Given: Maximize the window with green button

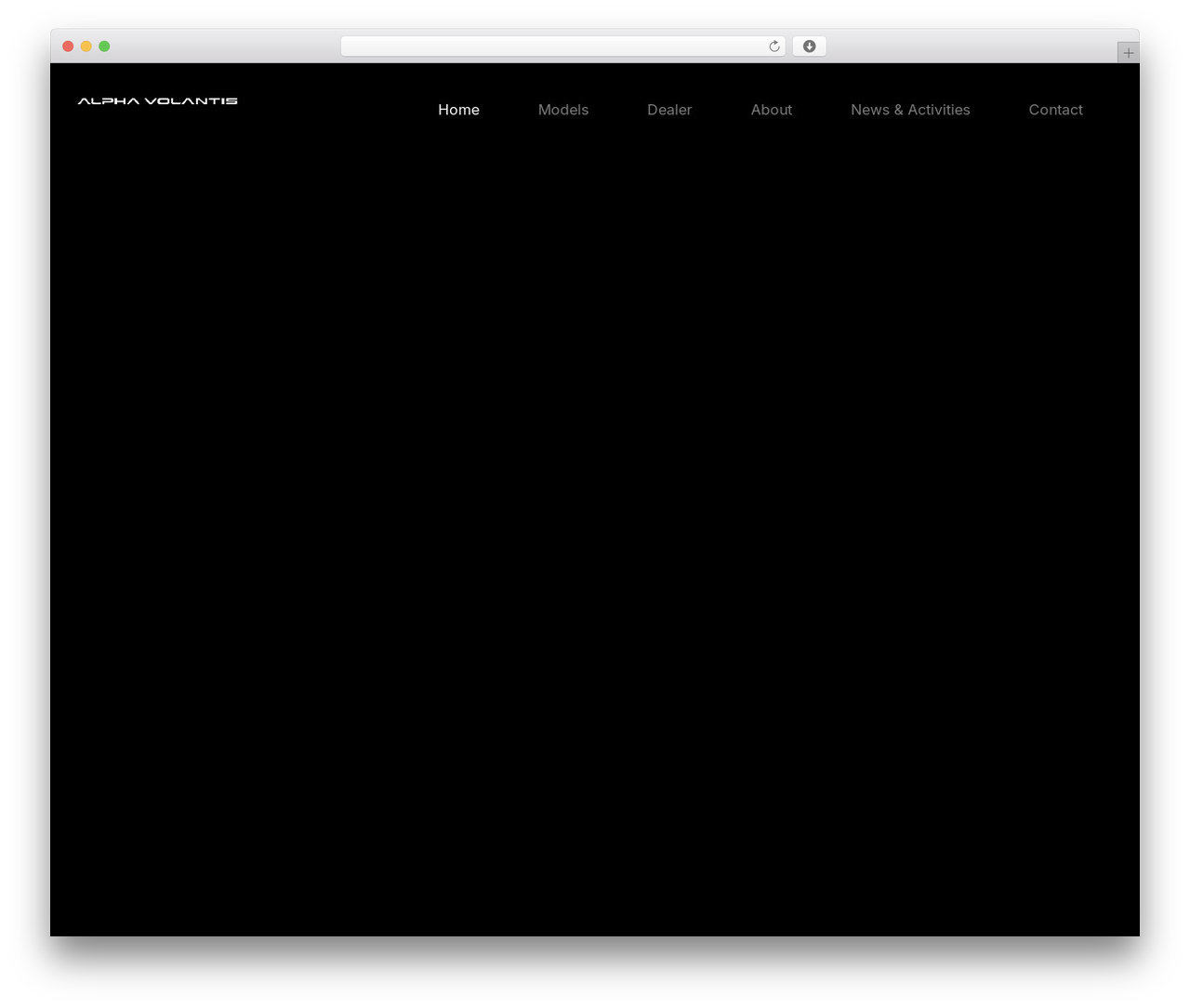Looking at the screenshot, I should click(x=104, y=46).
